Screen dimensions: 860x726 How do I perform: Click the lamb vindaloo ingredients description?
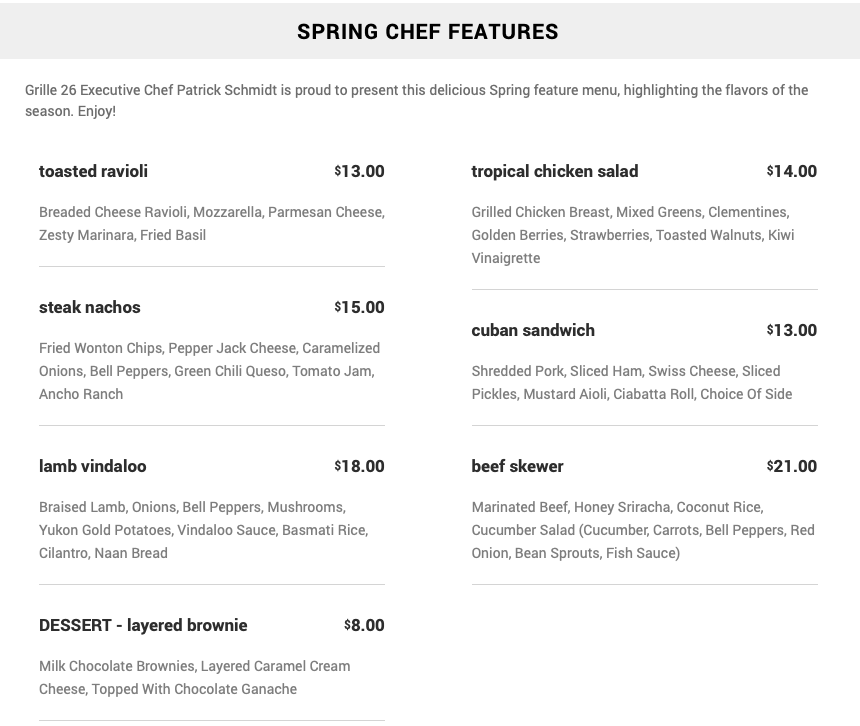(203, 530)
